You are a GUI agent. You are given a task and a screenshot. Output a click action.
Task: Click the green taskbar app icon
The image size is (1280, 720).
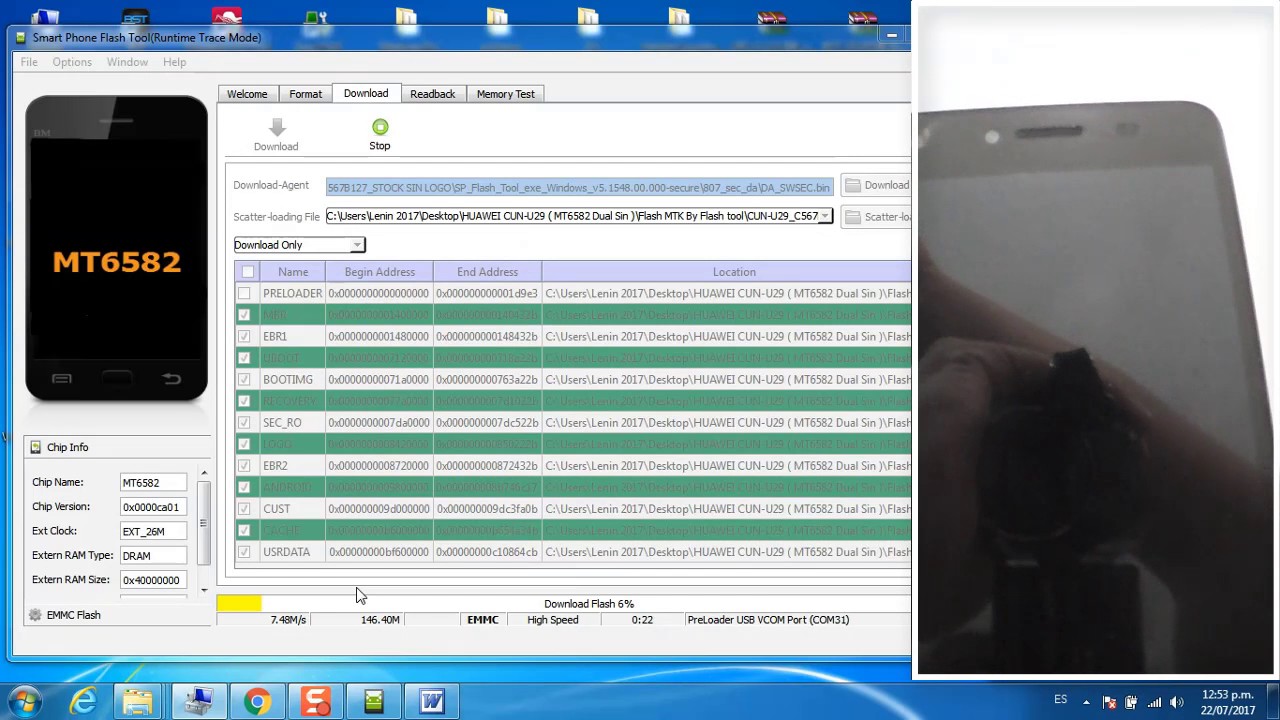(x=373, y=701)
